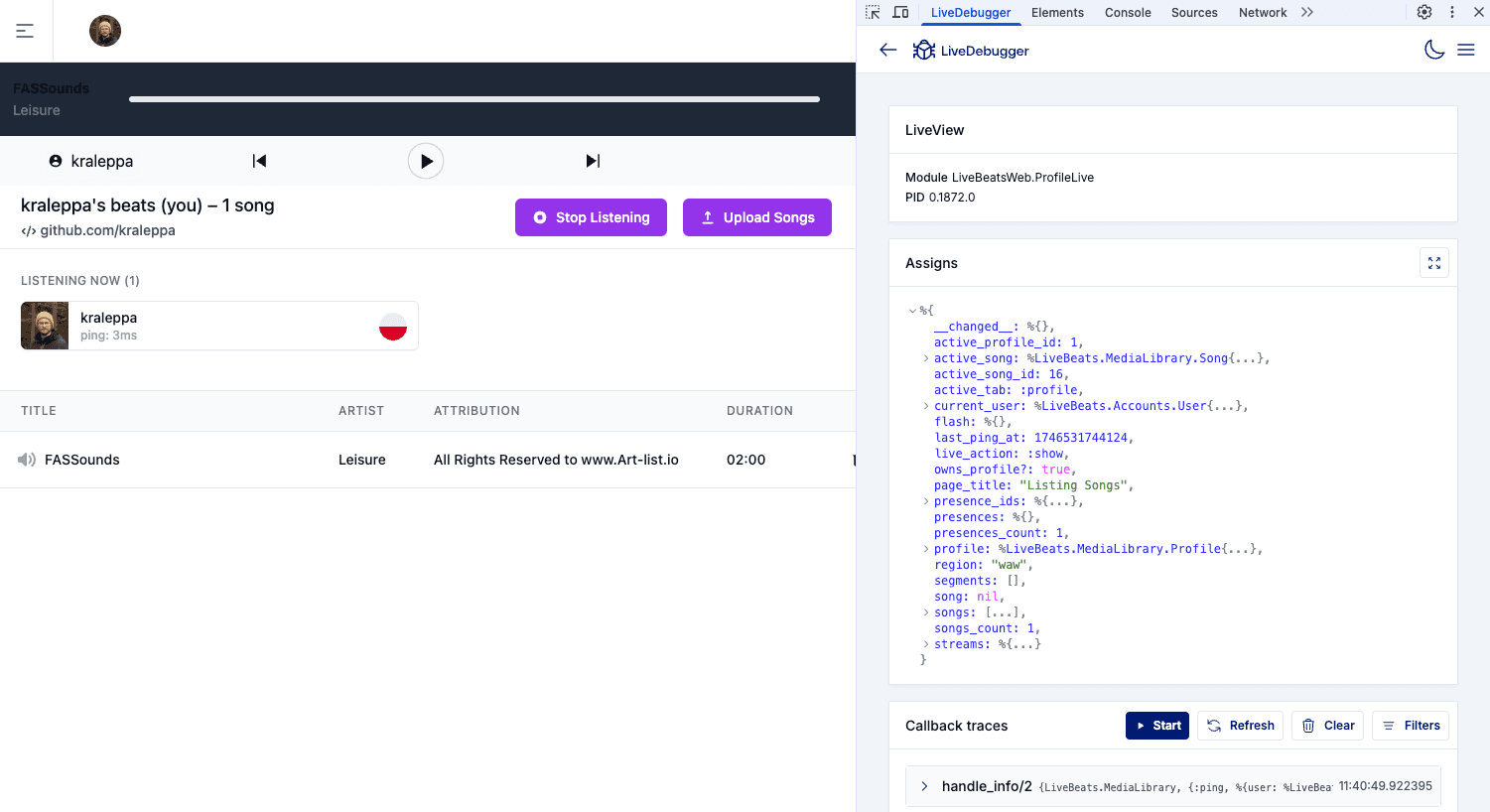This screenshot has height=812, width=1490.
Task: Open LiveDebugger hamburger menu
Action: point(1465,50)
